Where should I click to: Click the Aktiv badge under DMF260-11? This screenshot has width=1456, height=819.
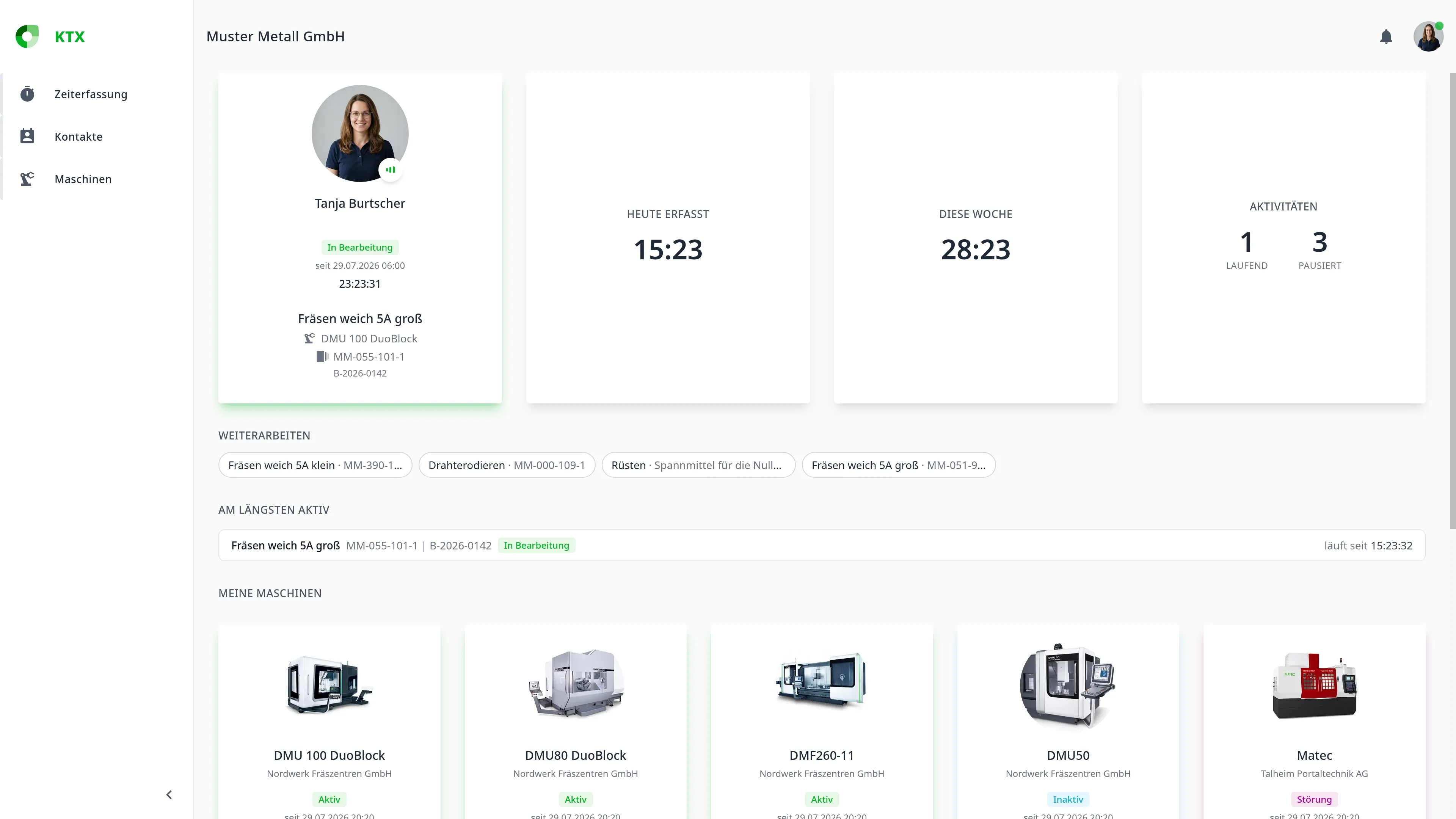click(x=821, y=799)
